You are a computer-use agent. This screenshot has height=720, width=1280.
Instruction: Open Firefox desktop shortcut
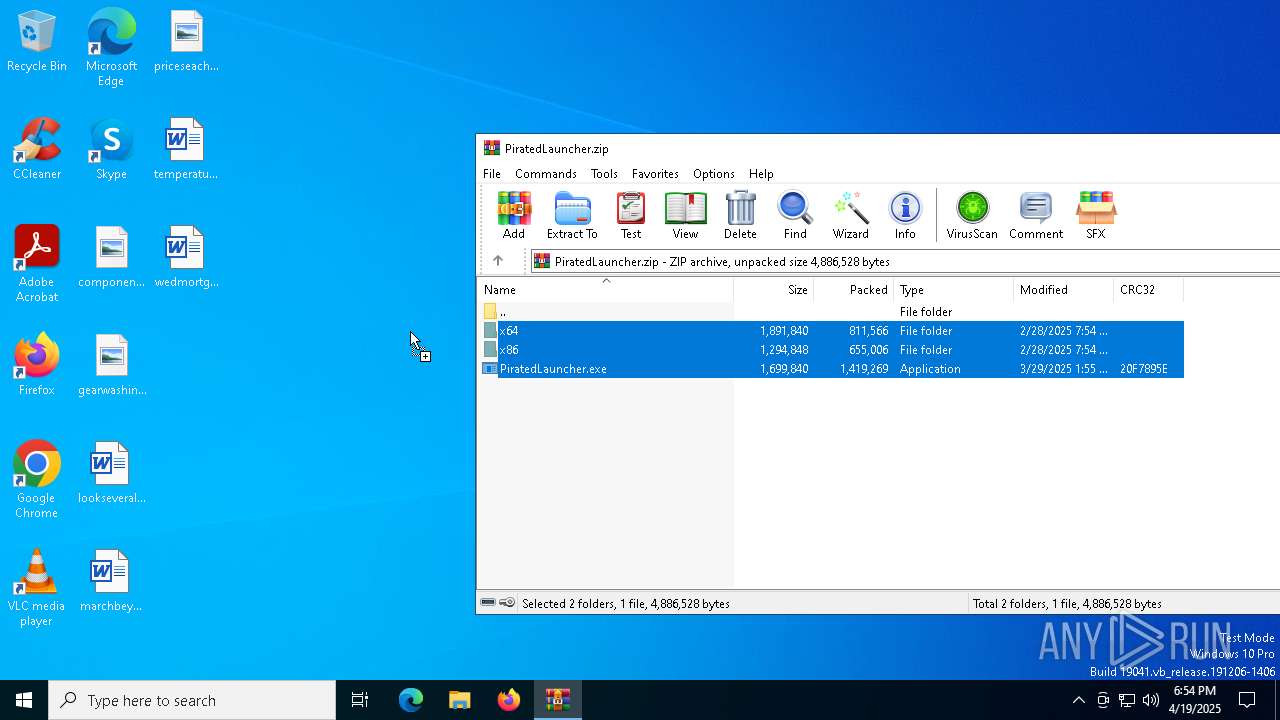[x=37, y=366]
